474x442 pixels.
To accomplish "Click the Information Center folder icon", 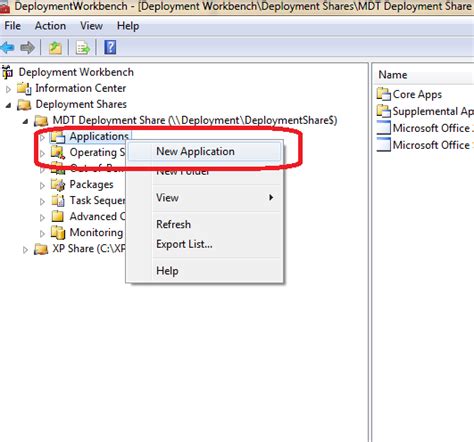I will [24, 88].
